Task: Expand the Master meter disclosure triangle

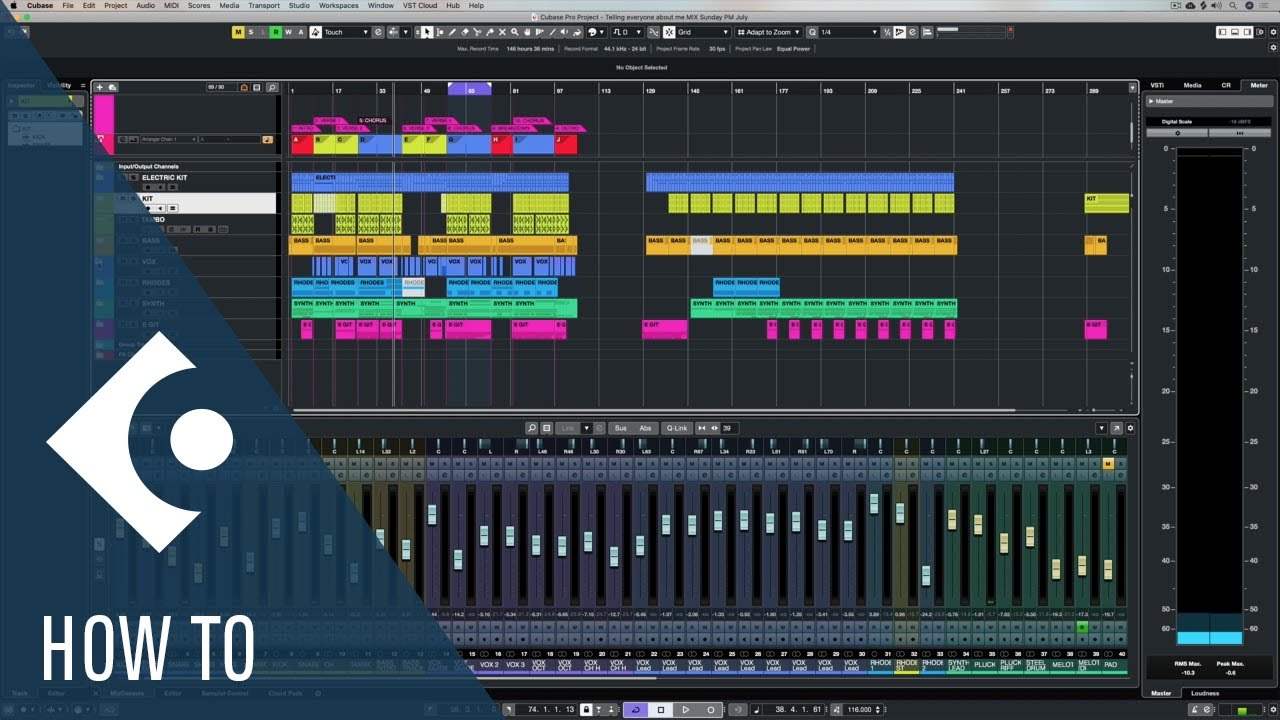Action: pos(1151,101)
